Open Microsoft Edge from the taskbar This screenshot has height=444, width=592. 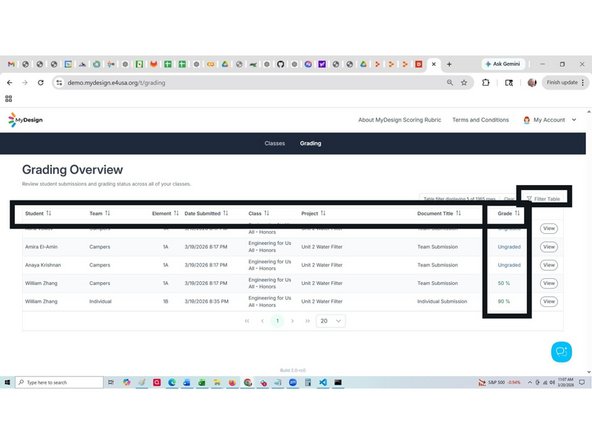click(x=172, y=382)
